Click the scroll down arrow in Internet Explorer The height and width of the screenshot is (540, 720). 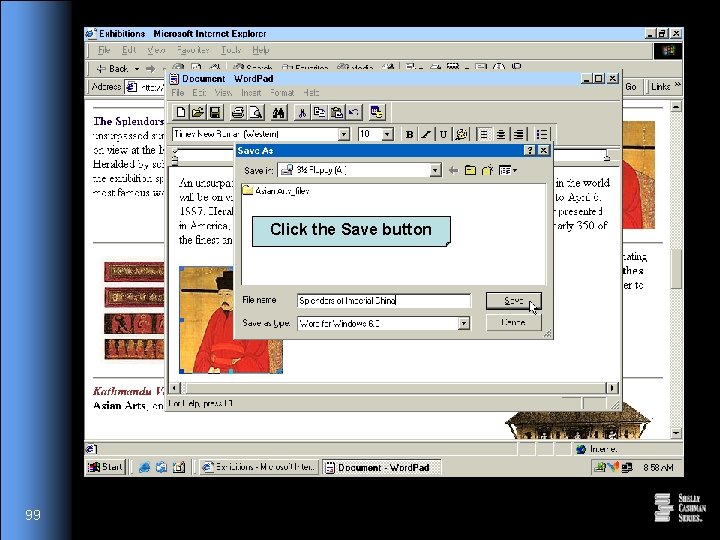676,433
